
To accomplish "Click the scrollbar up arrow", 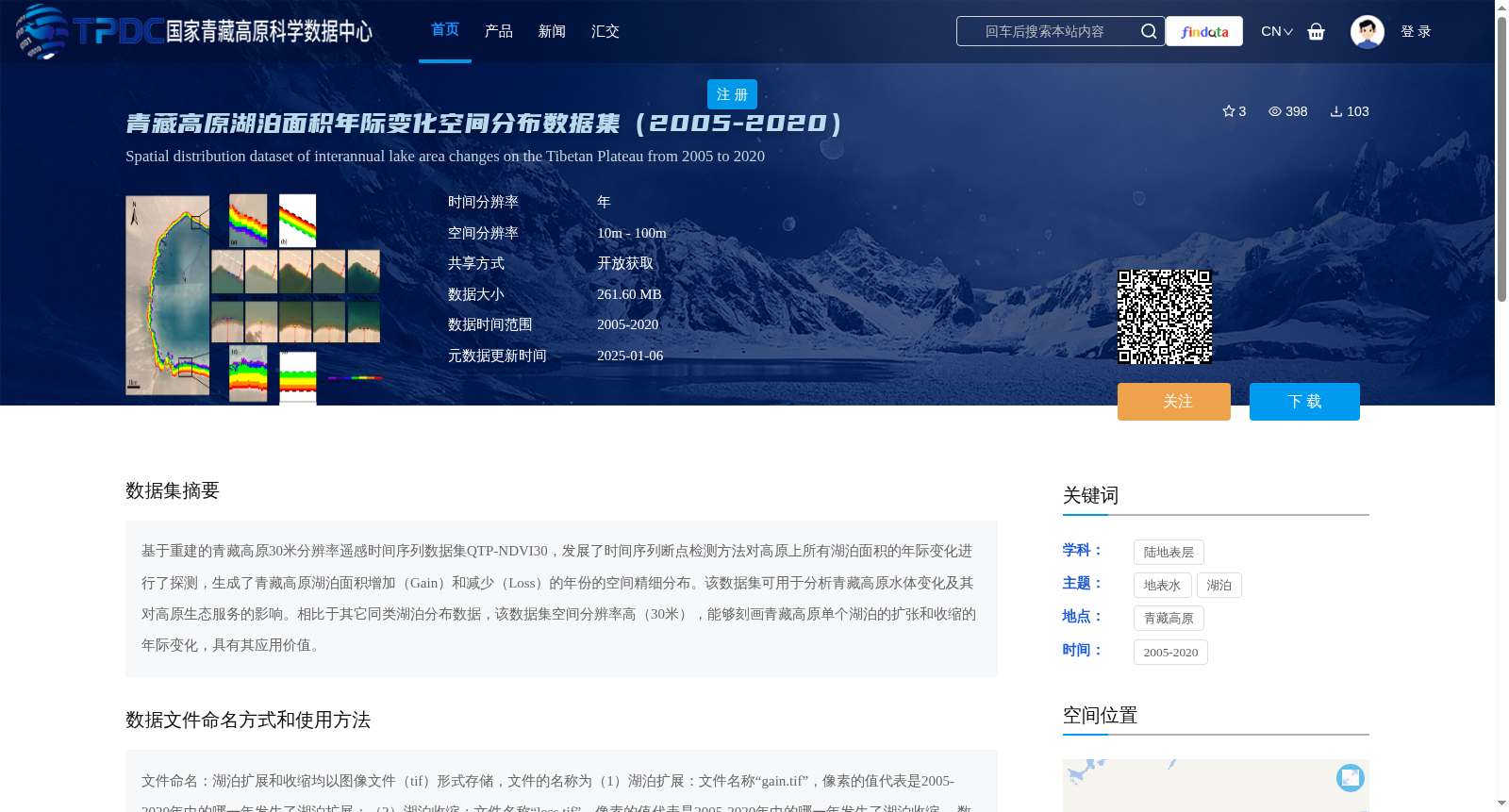I will [1501, 7].
